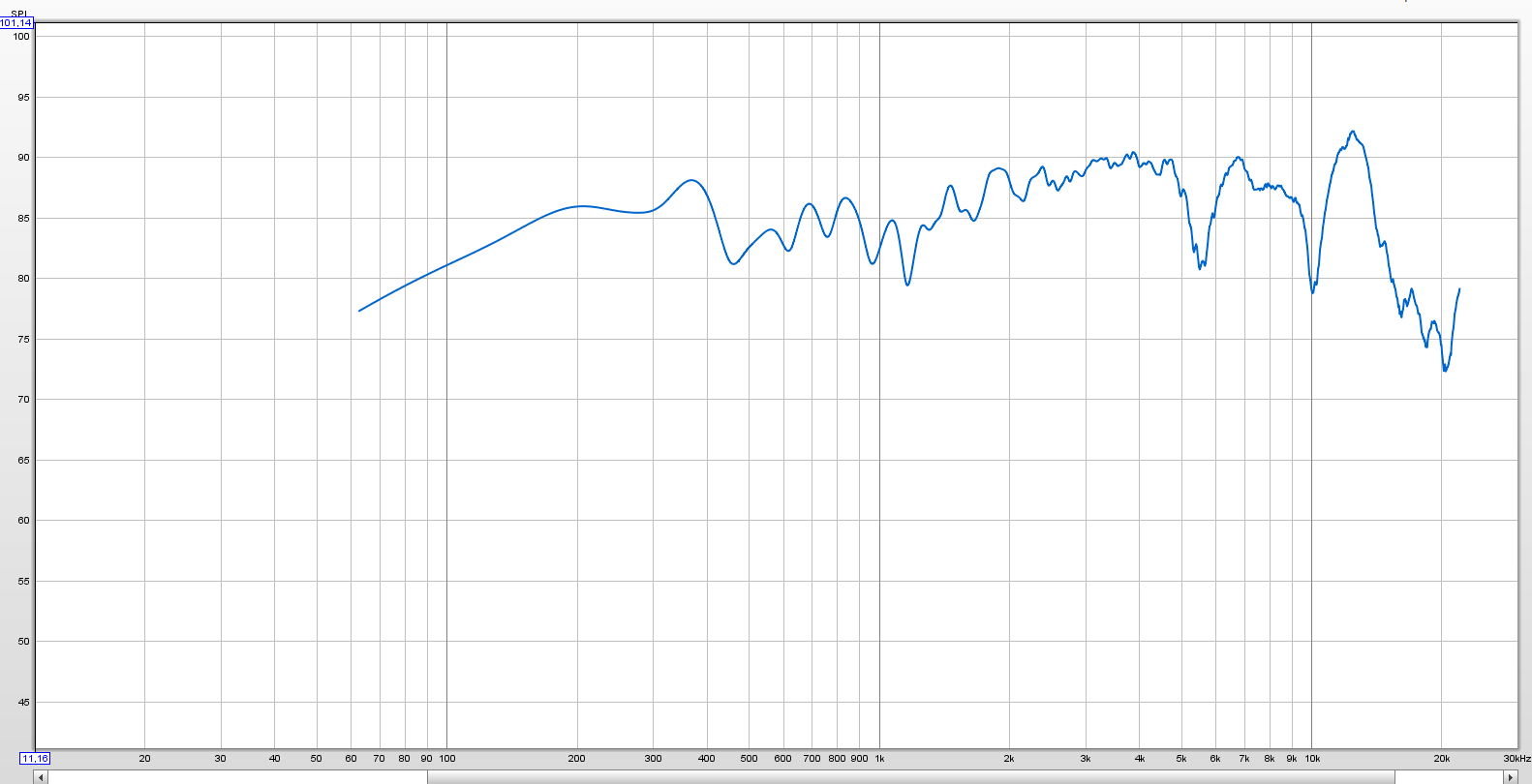
Task: Click the 70 SPL axis label
Action: click(x=23, y=400)
